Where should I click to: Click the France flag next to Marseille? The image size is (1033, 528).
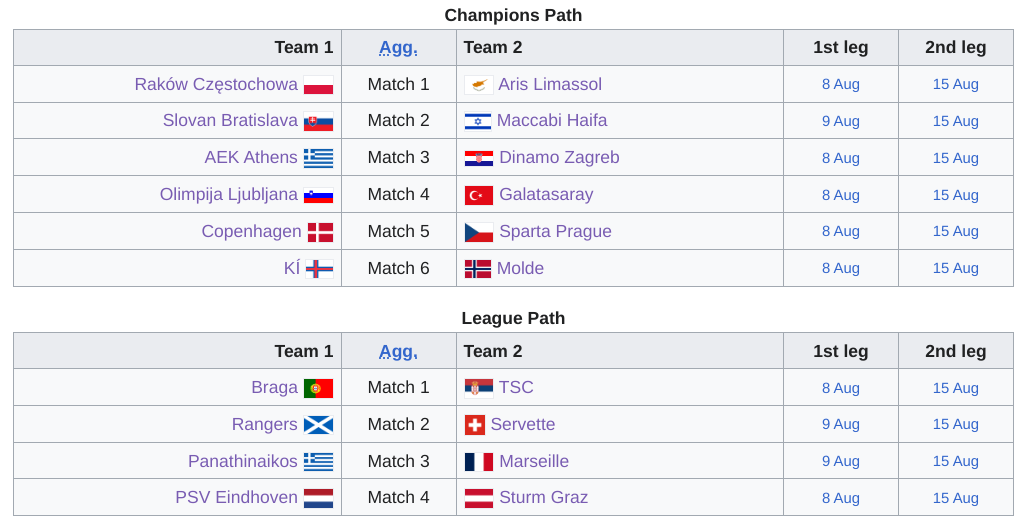pyautogui.click(x=479, y=461)
